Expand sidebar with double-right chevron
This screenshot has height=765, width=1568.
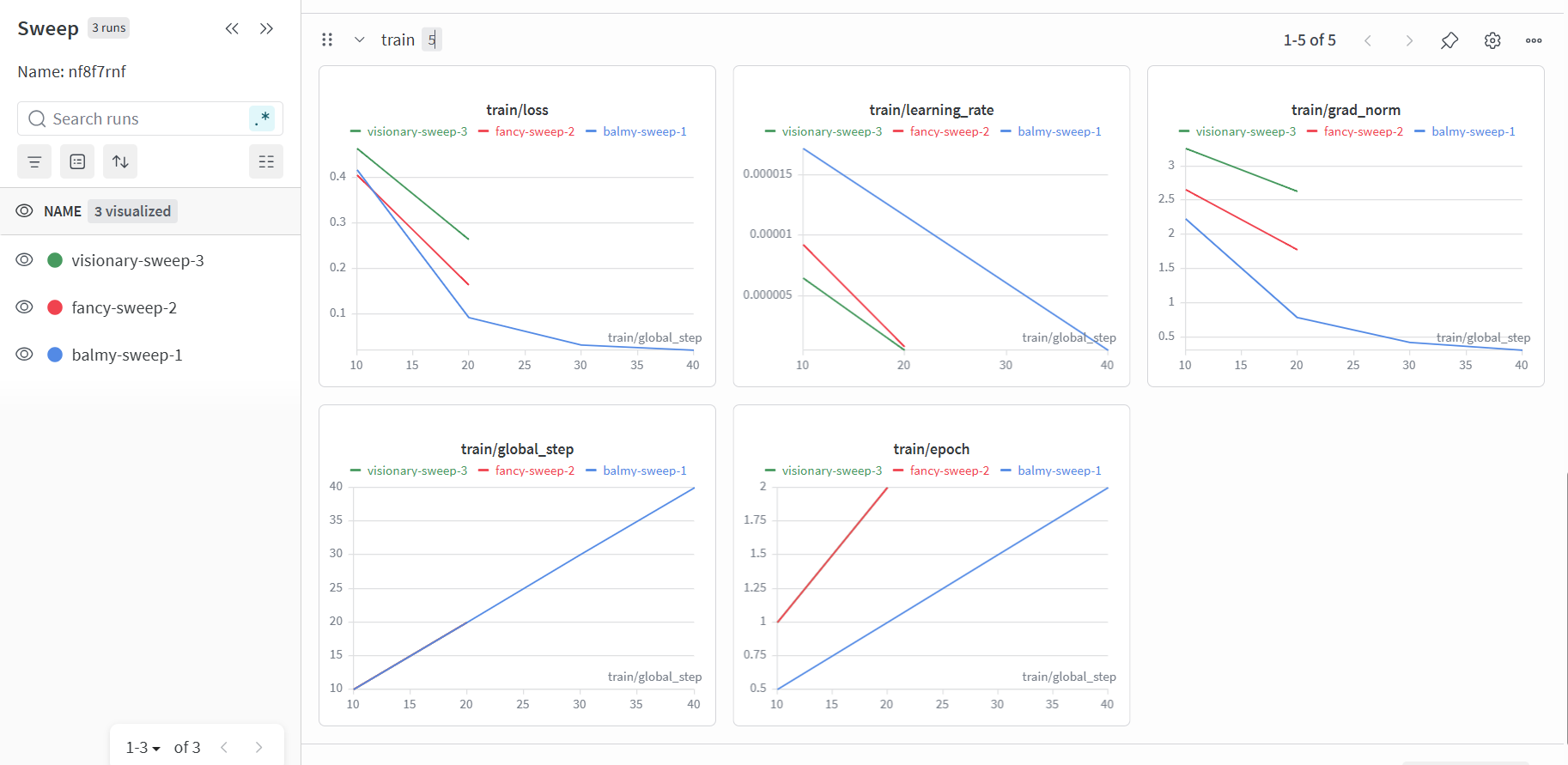pyautogui.click(x=266, y=28)
